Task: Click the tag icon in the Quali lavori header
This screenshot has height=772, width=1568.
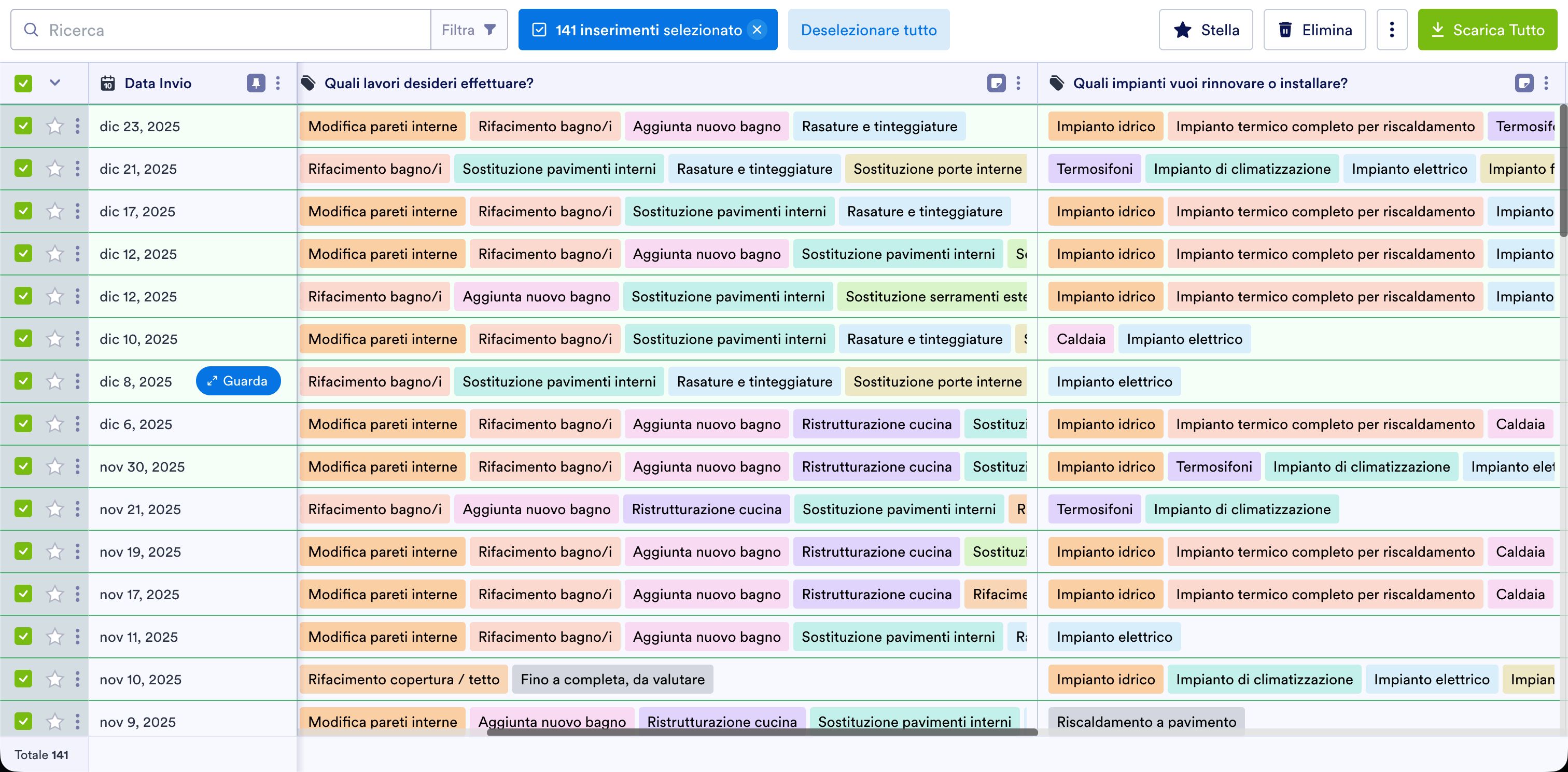Action: tap(308, 83)
